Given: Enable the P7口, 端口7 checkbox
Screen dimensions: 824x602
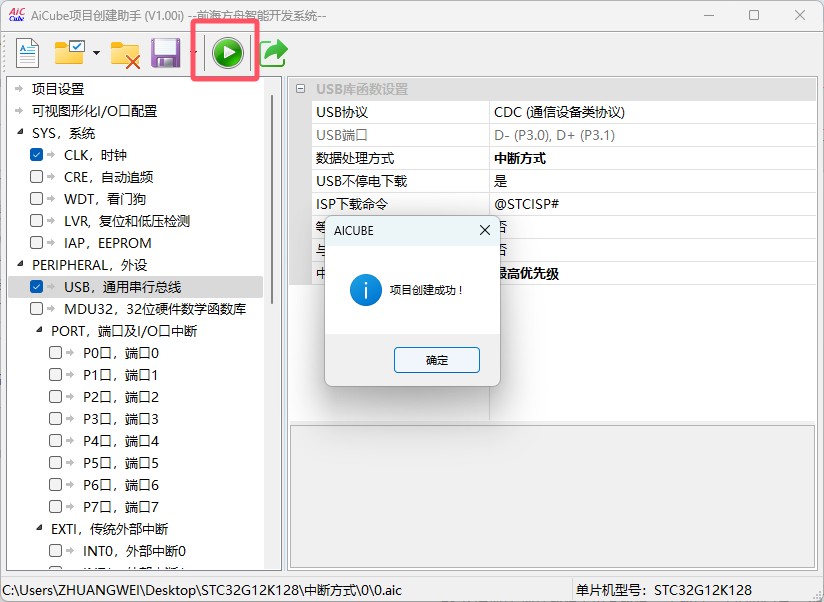Looking at the screenshot, I should click(55, 507).
